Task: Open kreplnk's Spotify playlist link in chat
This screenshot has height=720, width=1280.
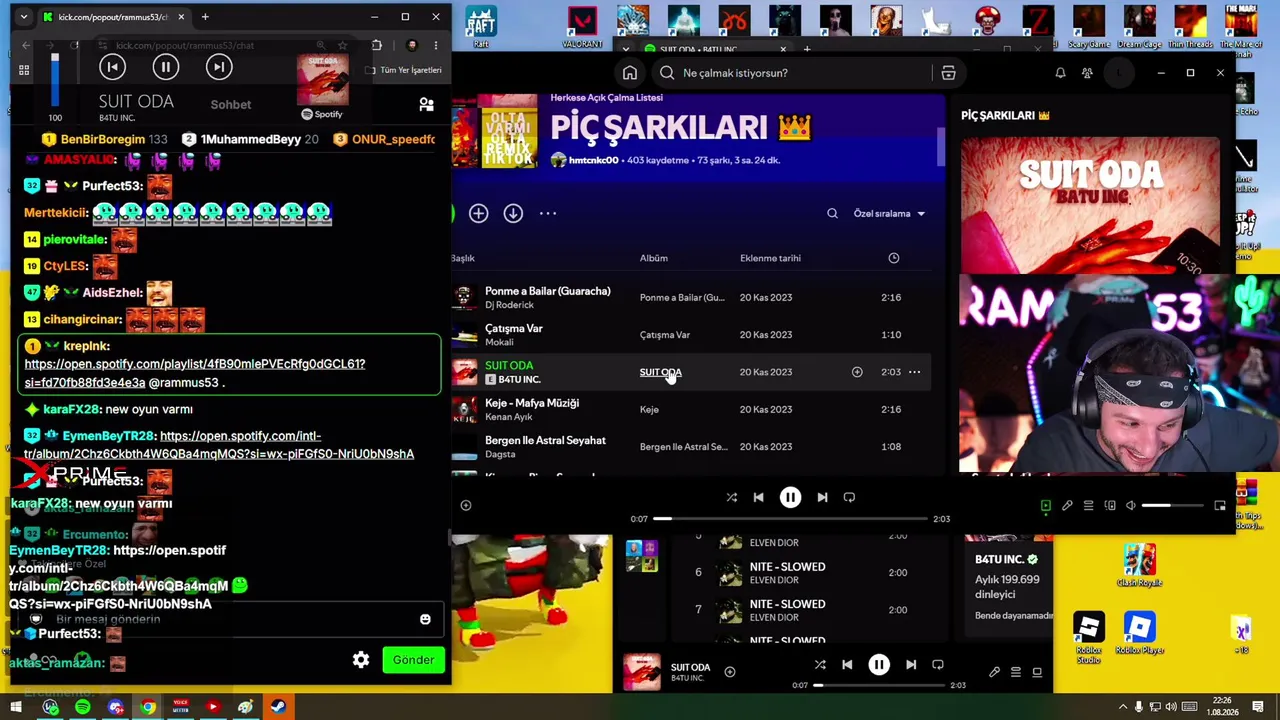Action: [195, 373]
